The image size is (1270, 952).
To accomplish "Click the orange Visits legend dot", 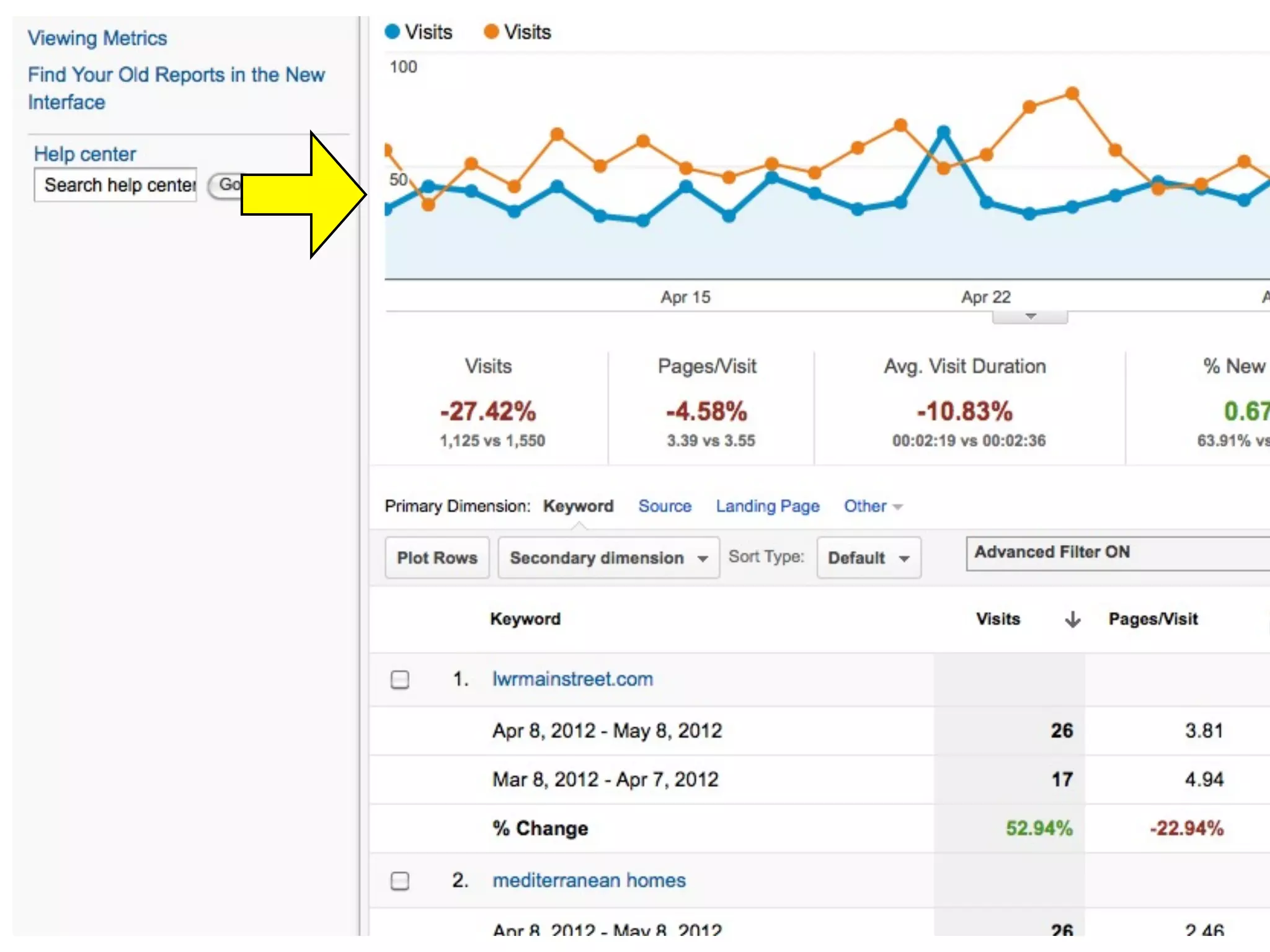I will point(491,32).
